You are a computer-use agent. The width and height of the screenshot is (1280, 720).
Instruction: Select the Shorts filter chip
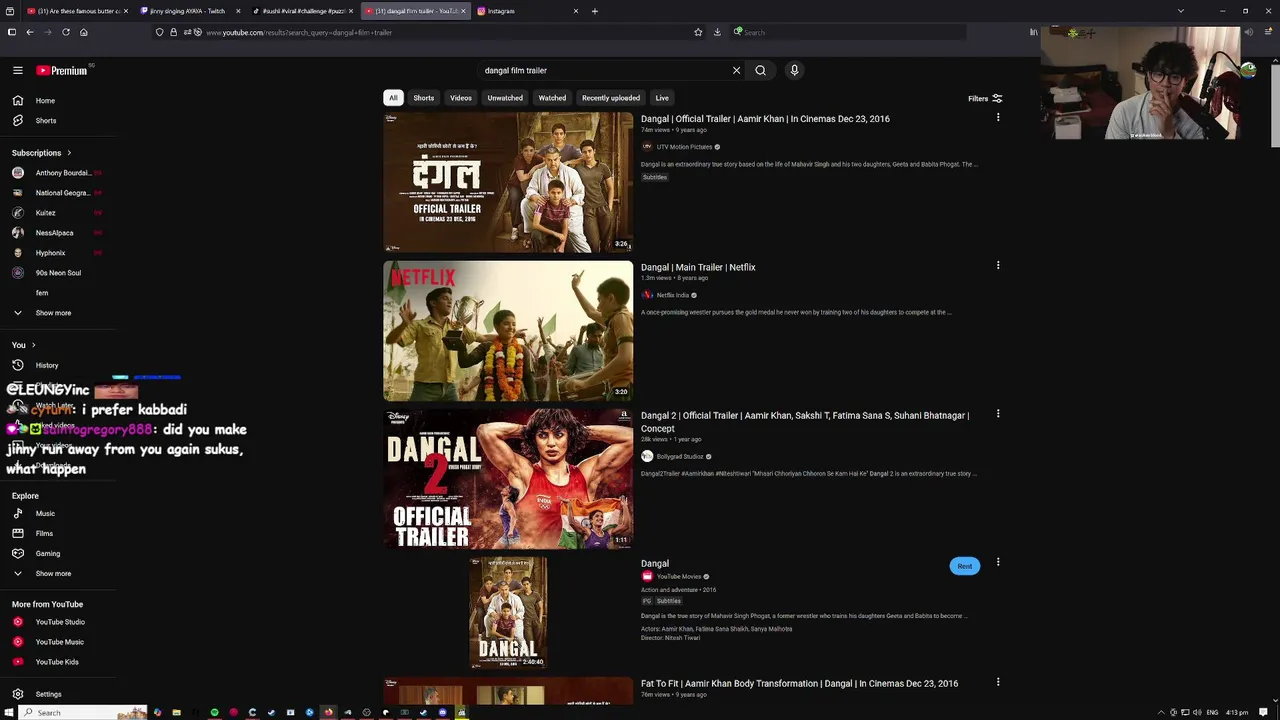click(x=424, y=98)
